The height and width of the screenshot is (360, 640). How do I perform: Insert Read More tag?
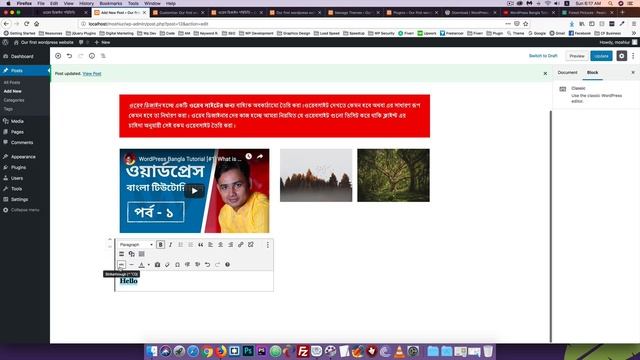[122, 254]
